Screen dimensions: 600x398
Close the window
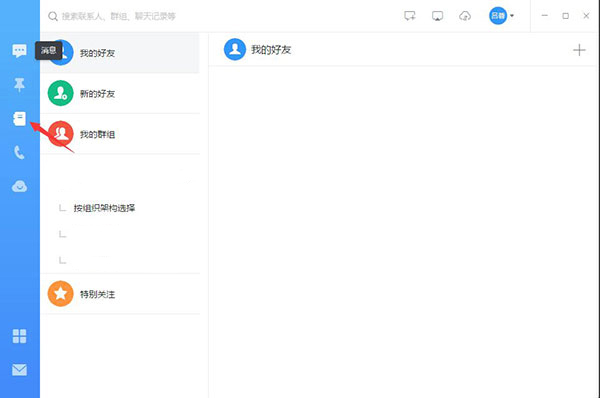[586, 16]
